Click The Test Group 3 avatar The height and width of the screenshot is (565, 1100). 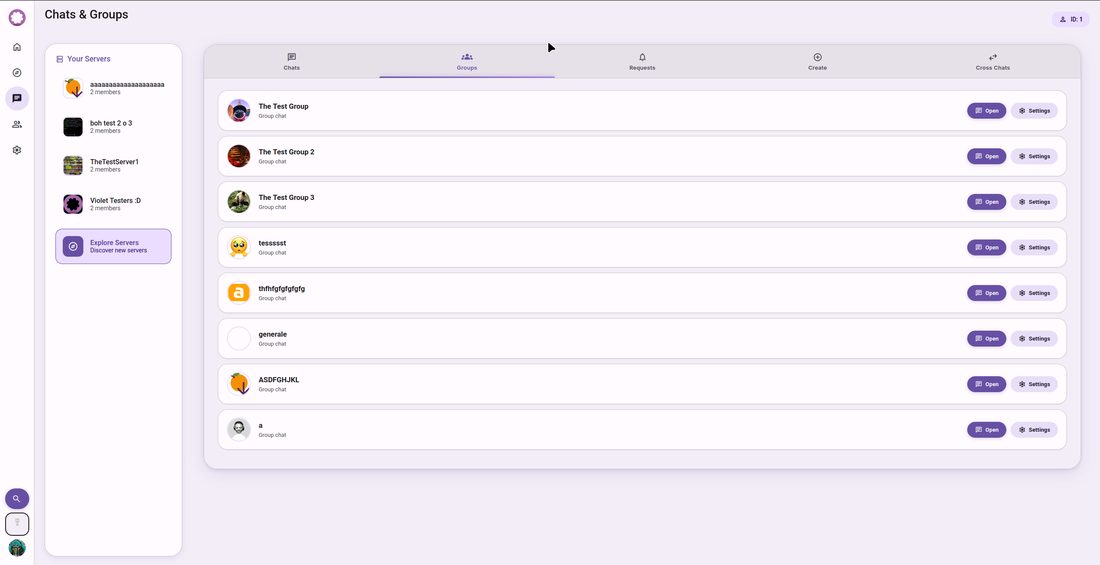(x=239, y=202)
